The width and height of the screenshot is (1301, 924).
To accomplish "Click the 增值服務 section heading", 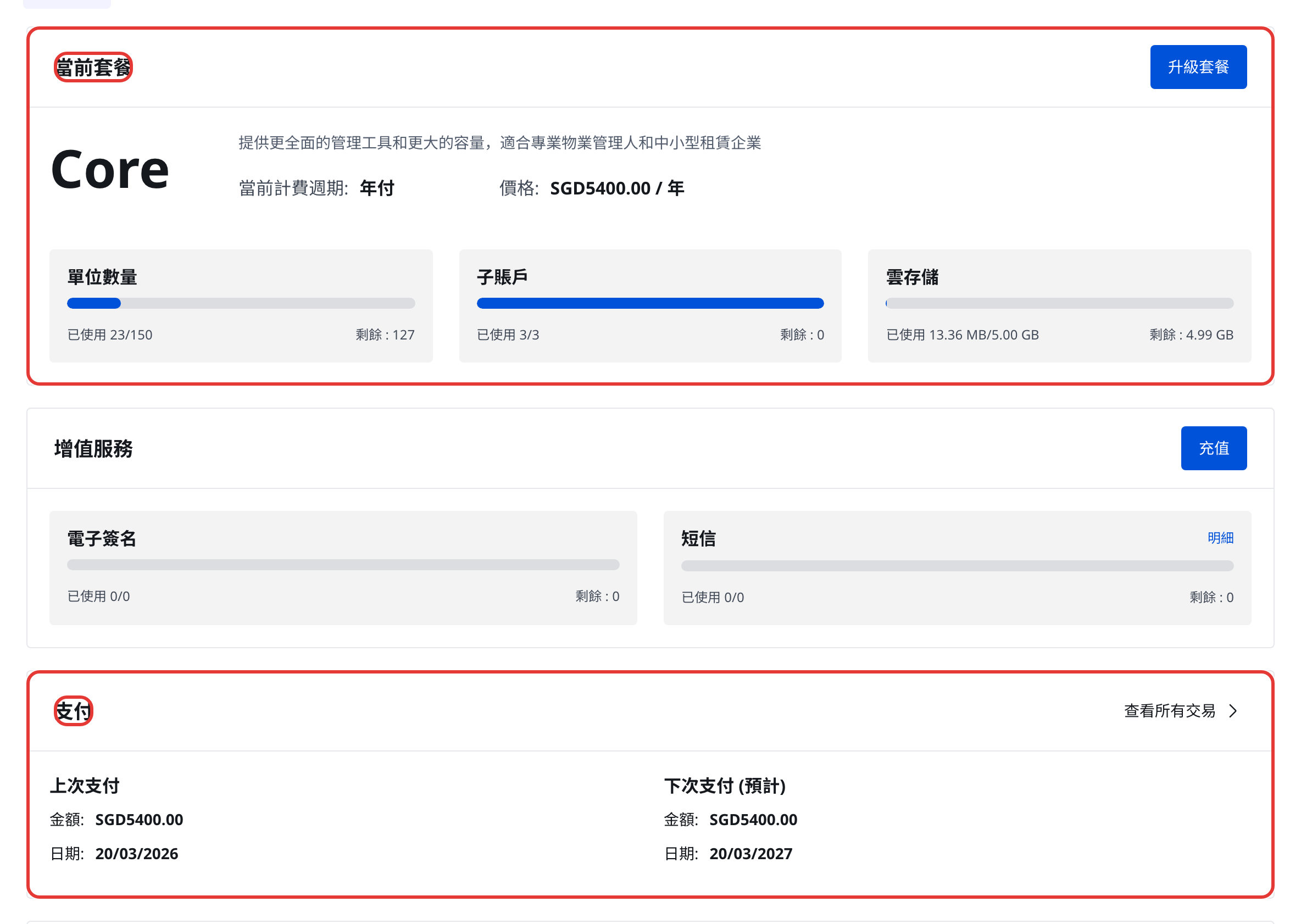I will tap(93, 448).
